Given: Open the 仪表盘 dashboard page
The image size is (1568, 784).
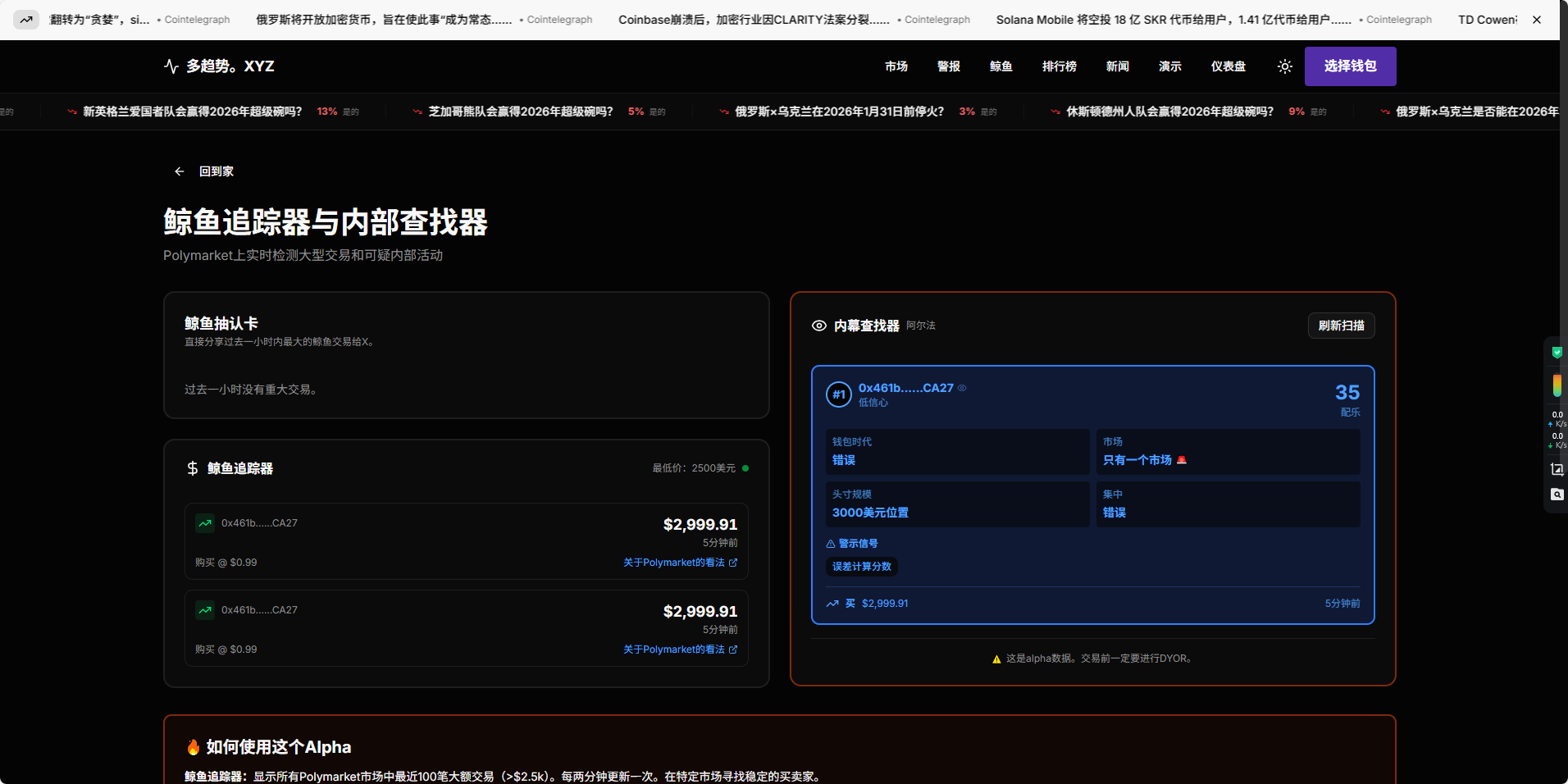Looking at the screenshot, I should pos(1228,66).
